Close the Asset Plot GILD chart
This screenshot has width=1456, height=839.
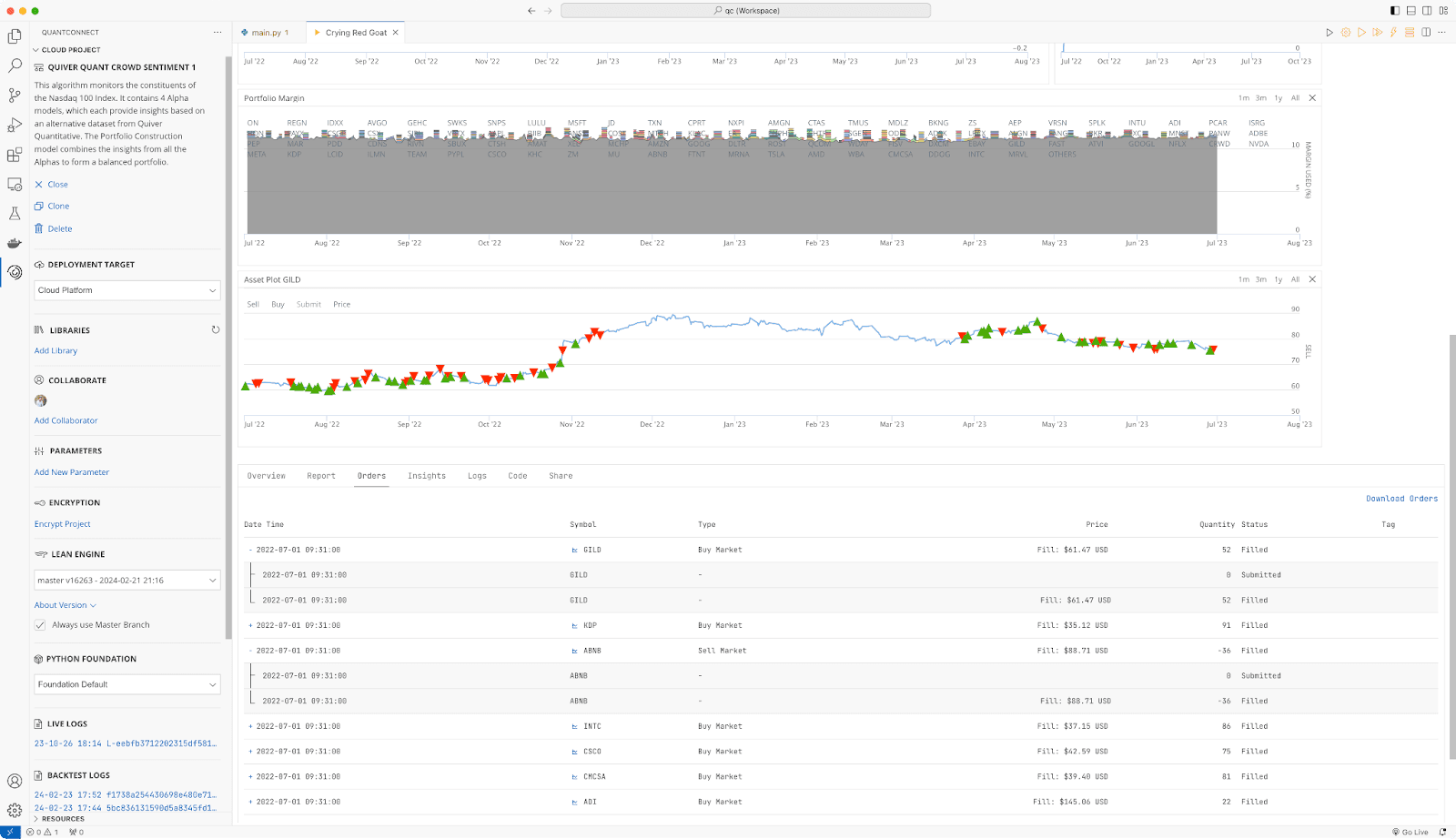coord(1312,279)
